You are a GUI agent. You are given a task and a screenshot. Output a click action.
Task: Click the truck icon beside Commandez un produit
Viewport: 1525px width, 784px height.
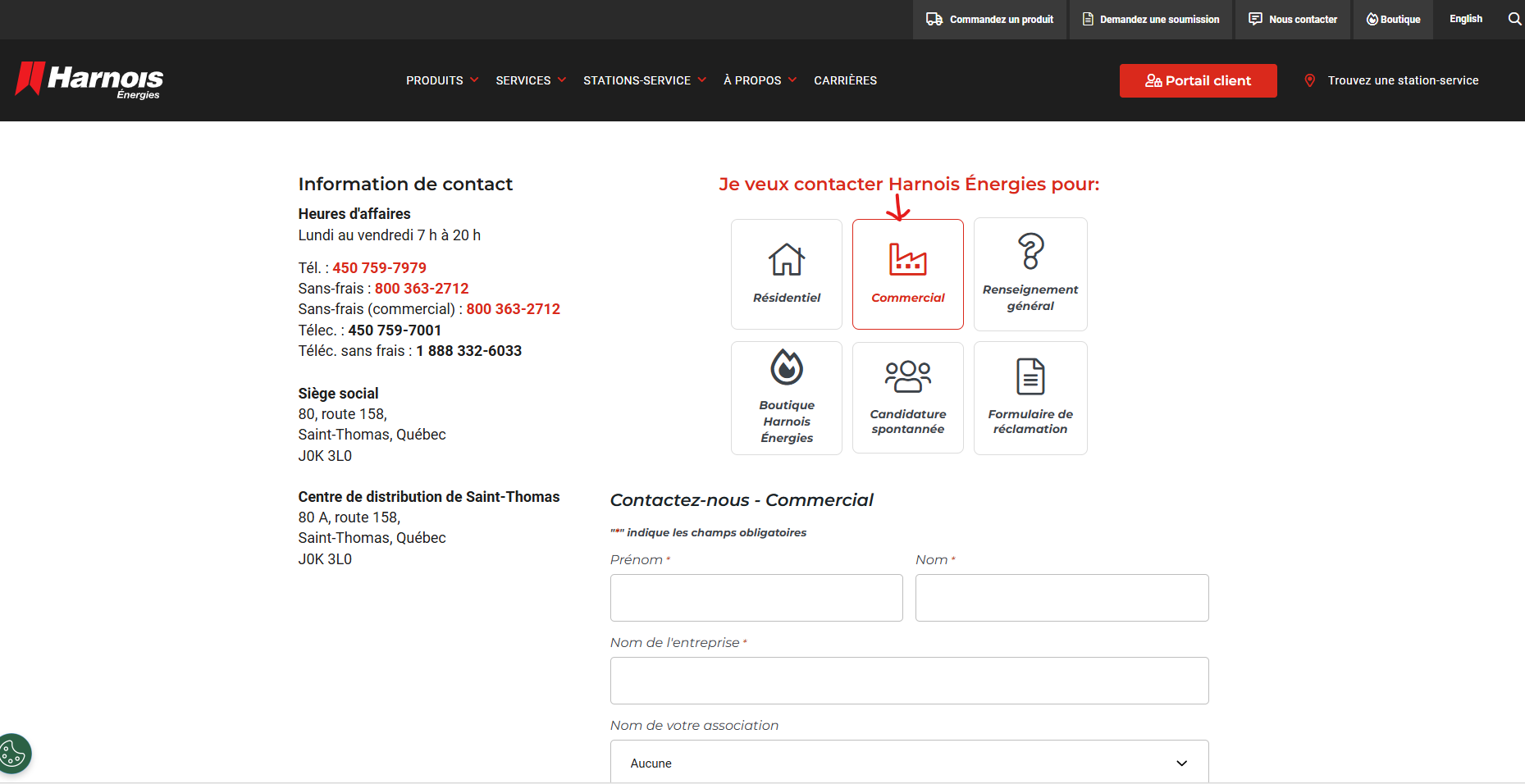click(x=934, y=19)
